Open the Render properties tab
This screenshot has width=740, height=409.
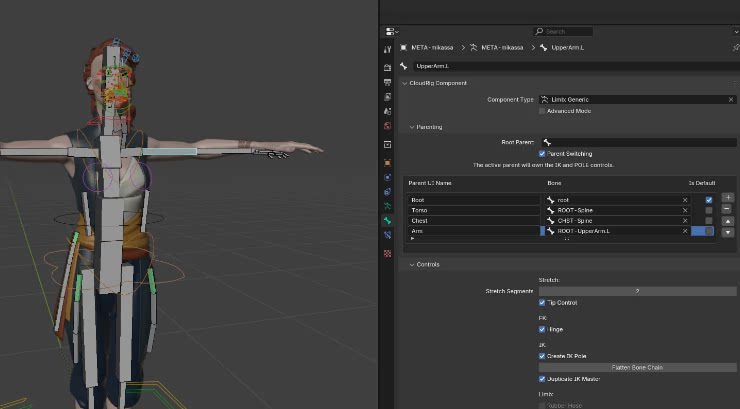[x=387, y=67]
